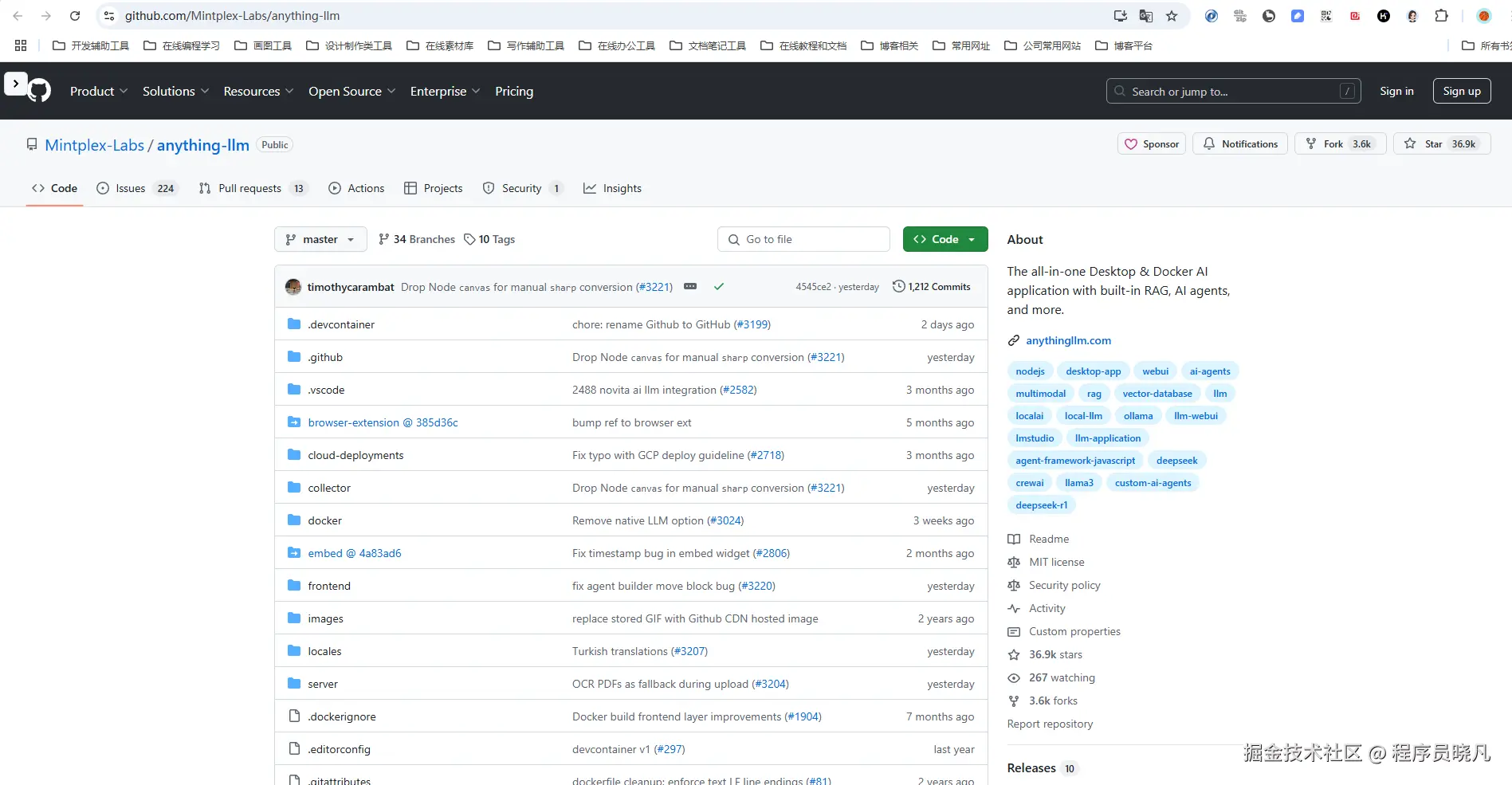Open the Issues tab
Image resolution: width=1512 pixels, height=785 pixels.
[x=136, y=189]
